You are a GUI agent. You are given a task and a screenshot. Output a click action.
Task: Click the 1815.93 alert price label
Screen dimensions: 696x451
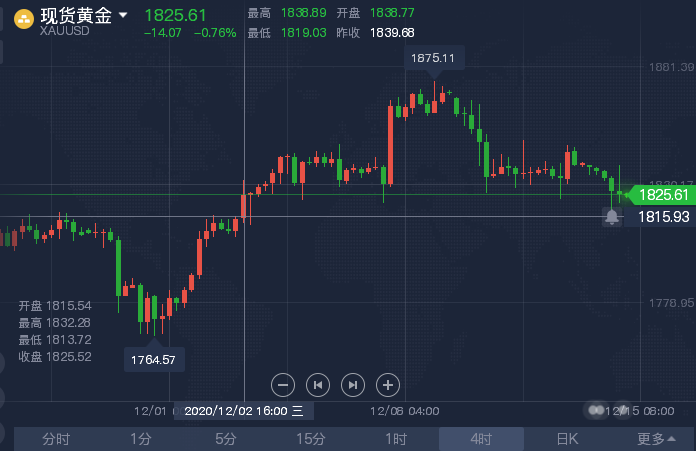coord(660,217)
